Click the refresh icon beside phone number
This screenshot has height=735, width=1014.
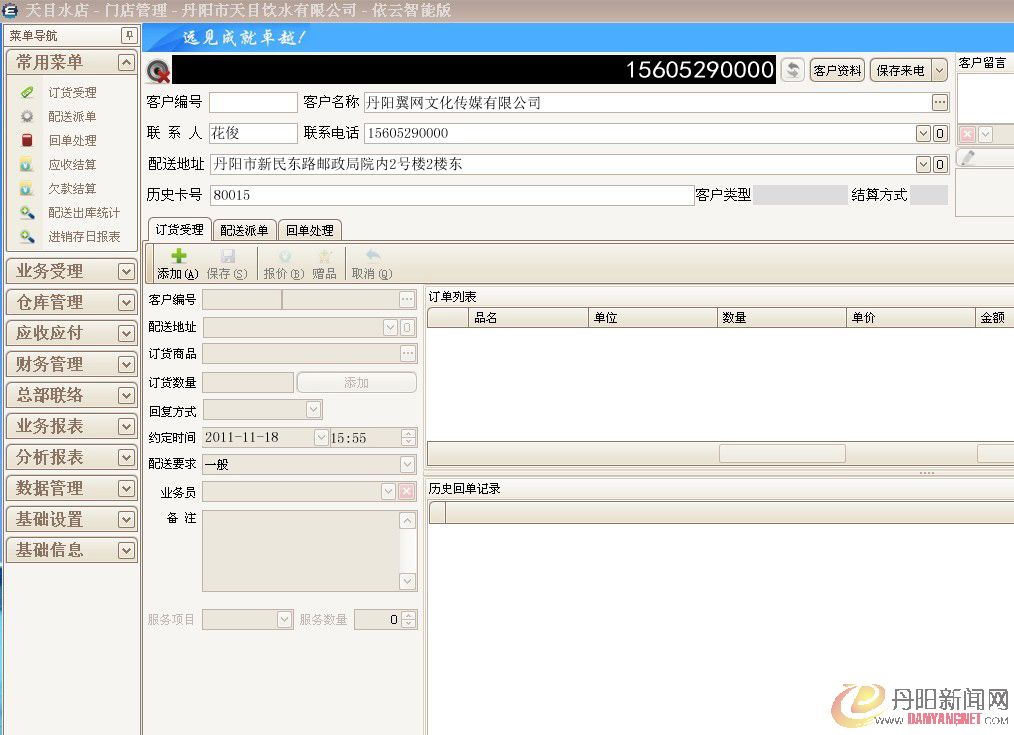[x=793, y=70]
